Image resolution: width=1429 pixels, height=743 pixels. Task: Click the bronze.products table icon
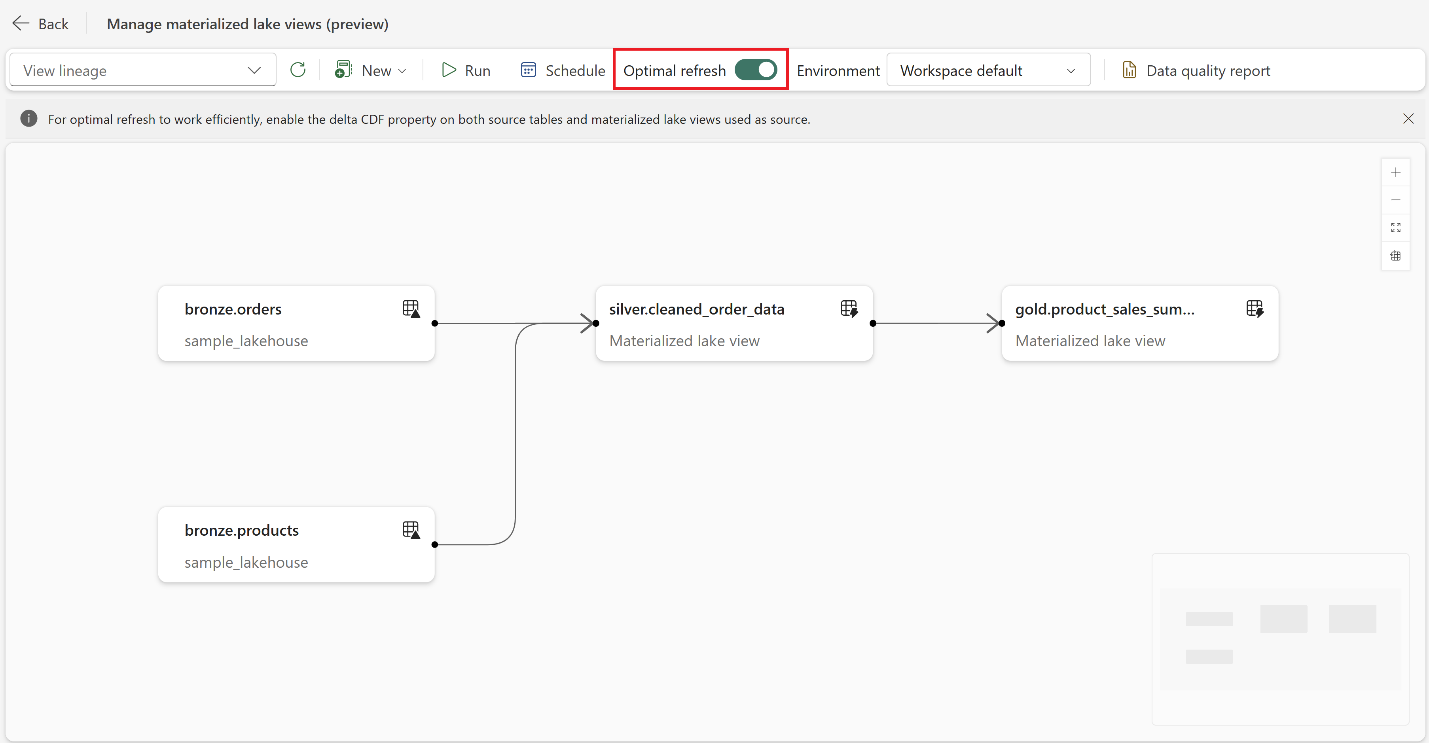pyautogui.click(x=411, y=530)
